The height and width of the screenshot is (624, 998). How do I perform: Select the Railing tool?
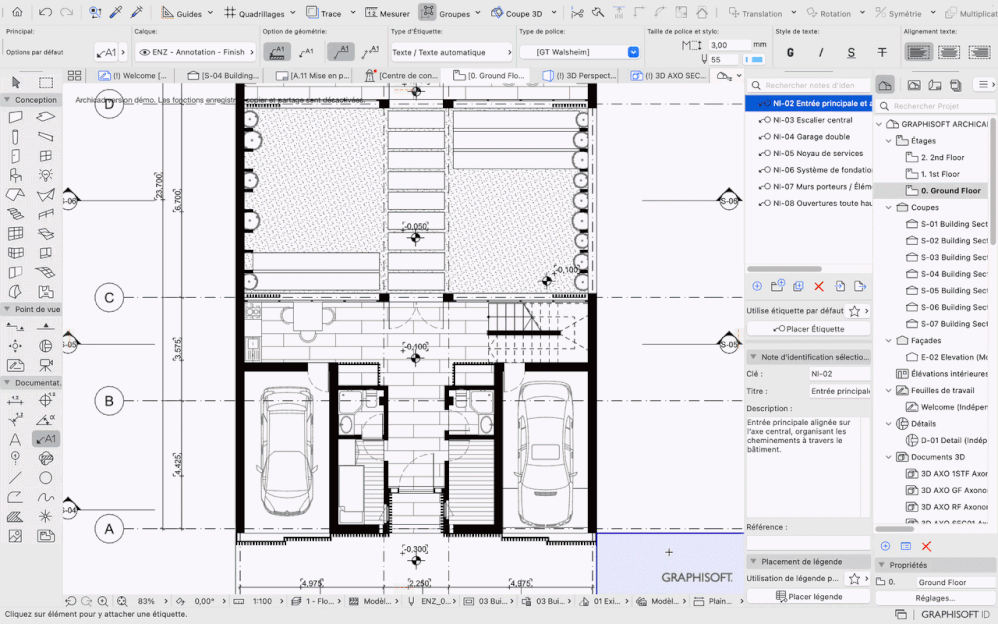45,214
